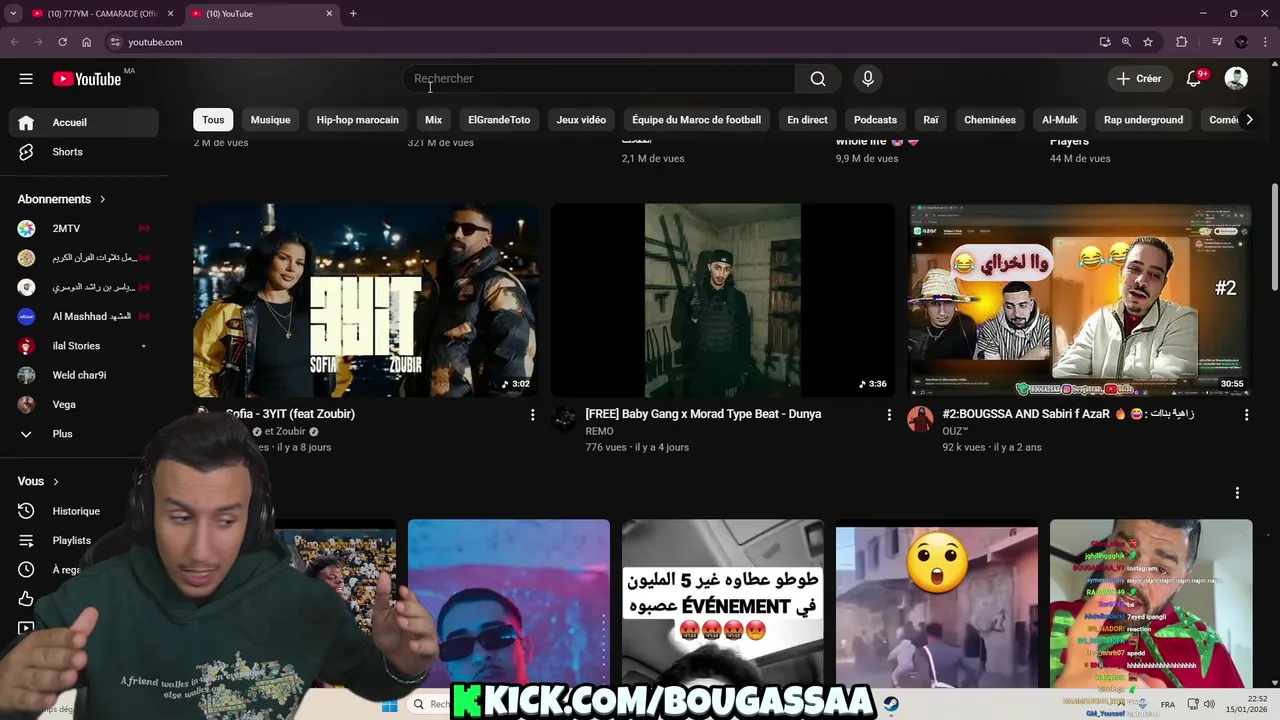Open options menu for Sofia 3YIT video
Viewport: 1280px width, 720px height.
(x=532, y=415)
